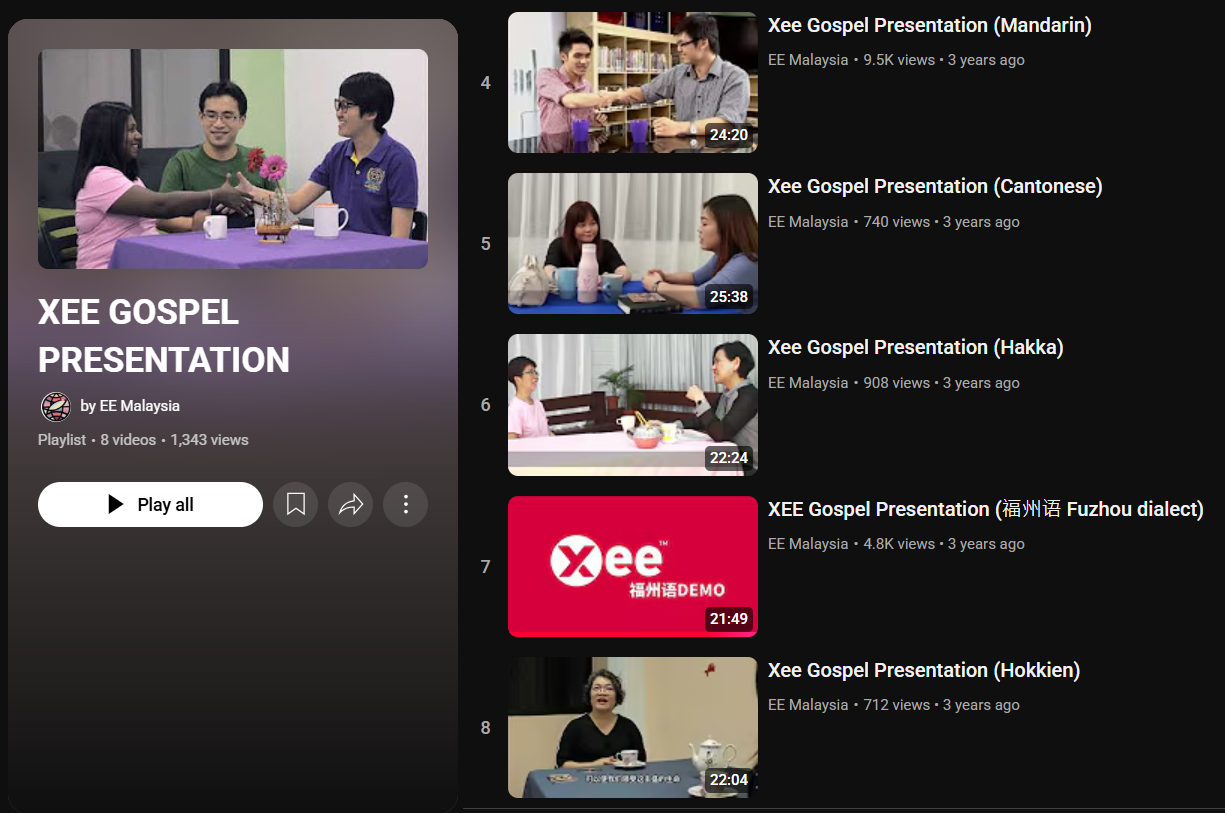Open title Xee Gospel Presentation (Mandarin)
This screenshot has width=1225, height=813.
pos(930,26)
